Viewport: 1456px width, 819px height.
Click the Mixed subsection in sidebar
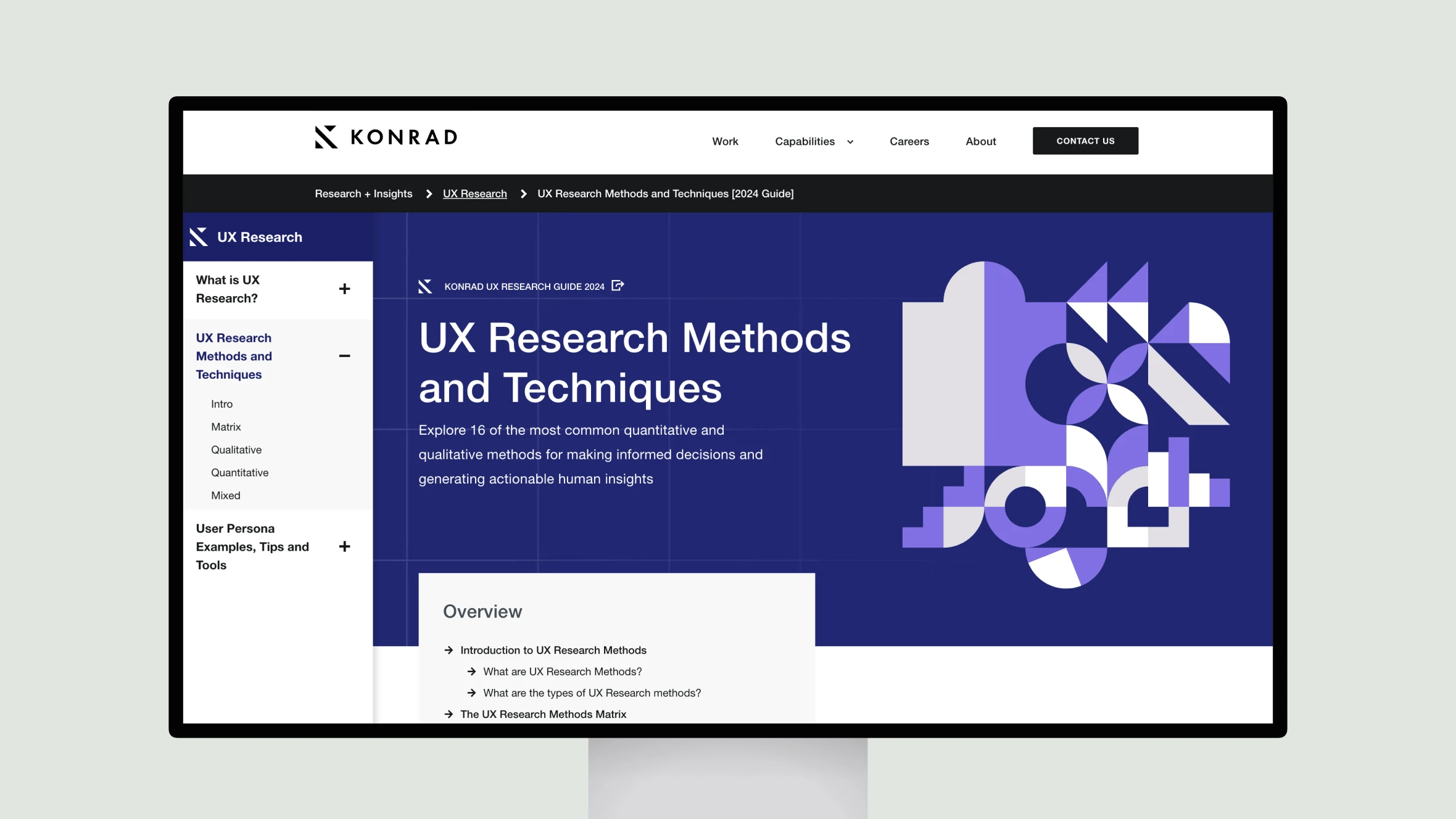225,495
